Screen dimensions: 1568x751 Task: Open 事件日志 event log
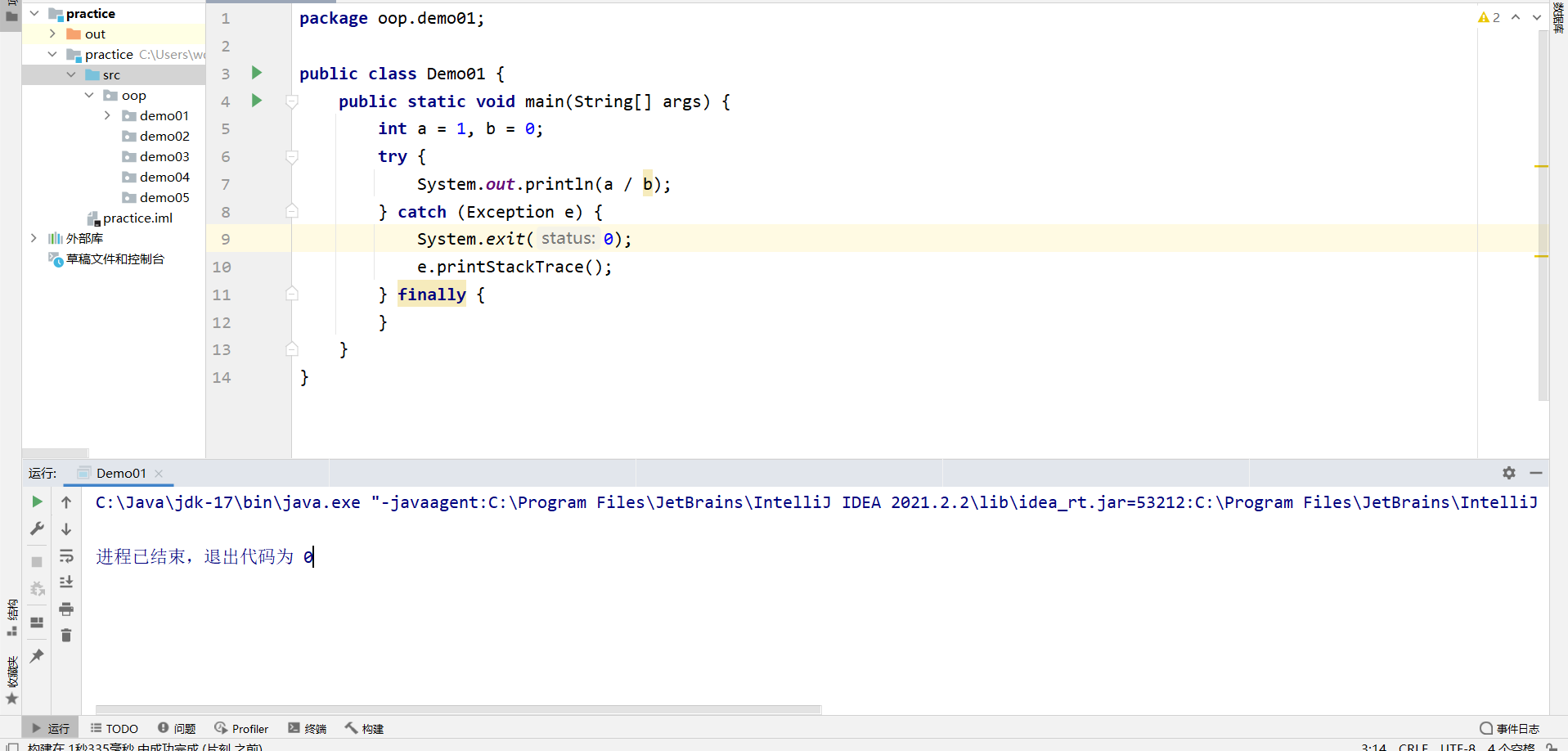[x=1510, y=728]
